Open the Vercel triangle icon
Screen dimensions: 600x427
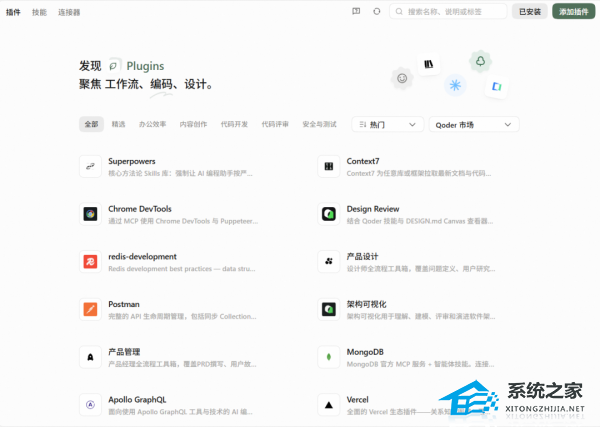click(329, 404)
